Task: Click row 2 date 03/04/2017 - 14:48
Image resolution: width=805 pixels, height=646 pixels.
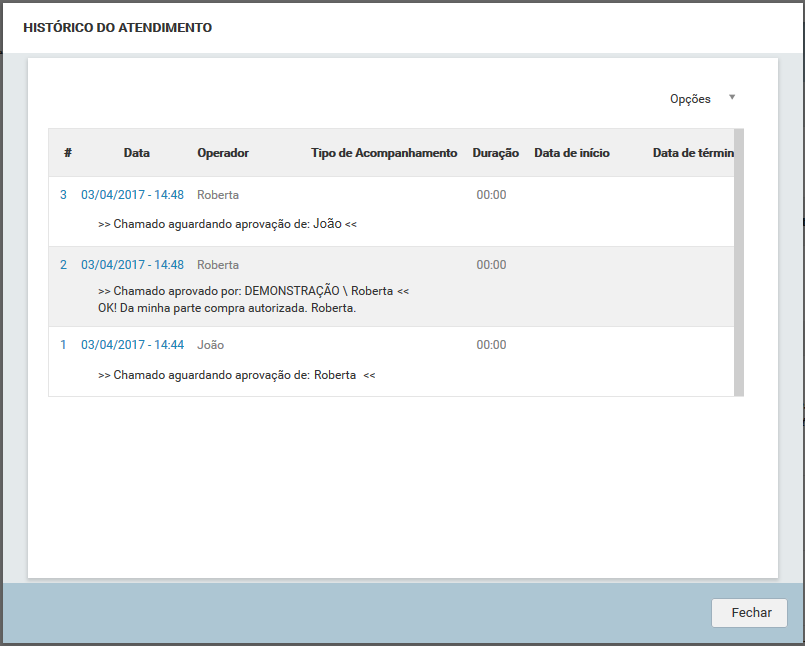Action: pyautogui.click(x=132, y=265)
